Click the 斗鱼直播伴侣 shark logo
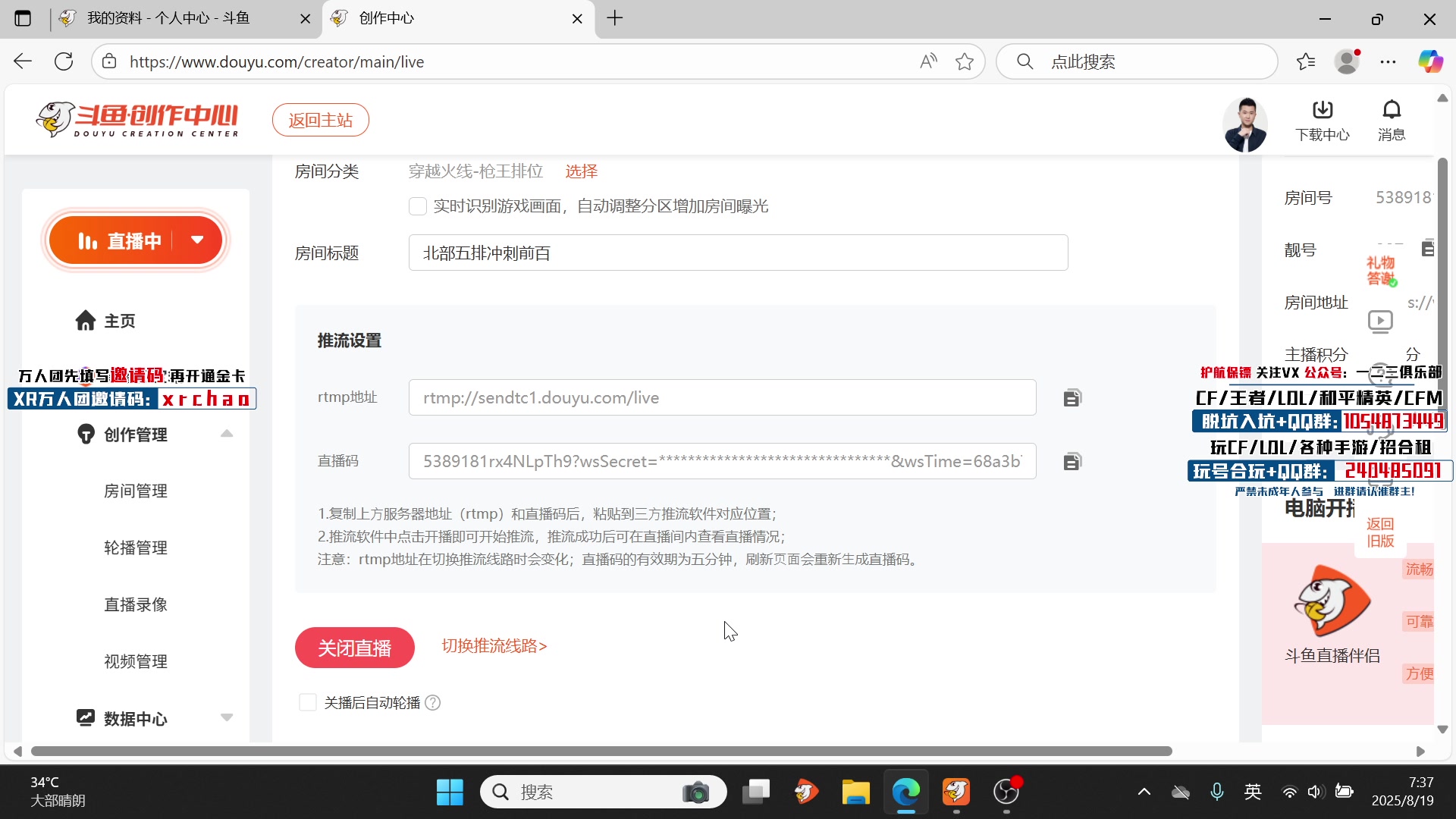1456x819 pixels. 1332,601
